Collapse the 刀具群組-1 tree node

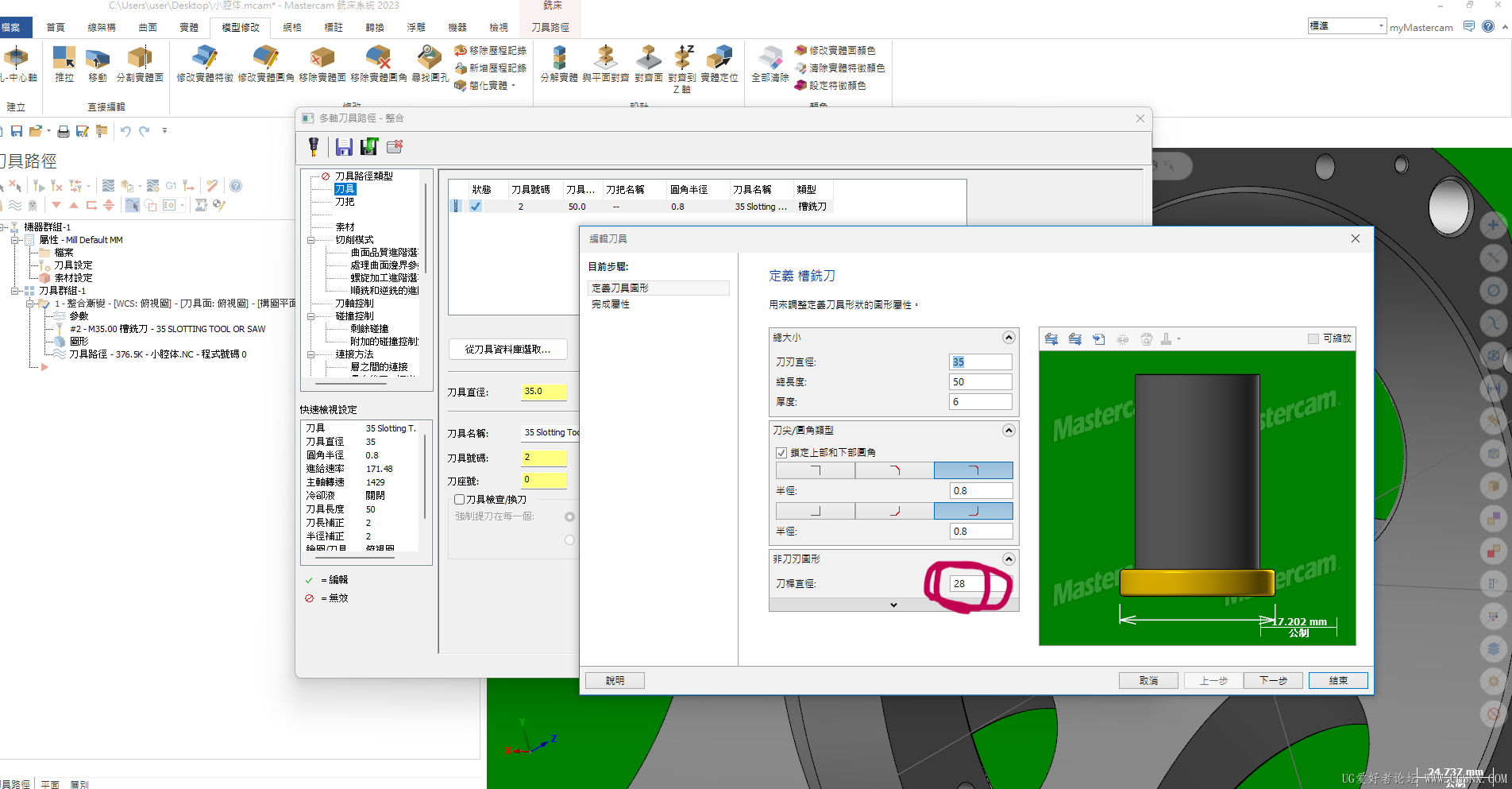[x=15, y=291]
